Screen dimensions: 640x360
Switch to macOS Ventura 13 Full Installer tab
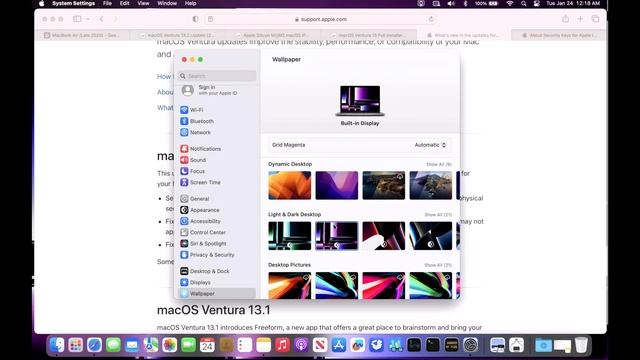369,35
